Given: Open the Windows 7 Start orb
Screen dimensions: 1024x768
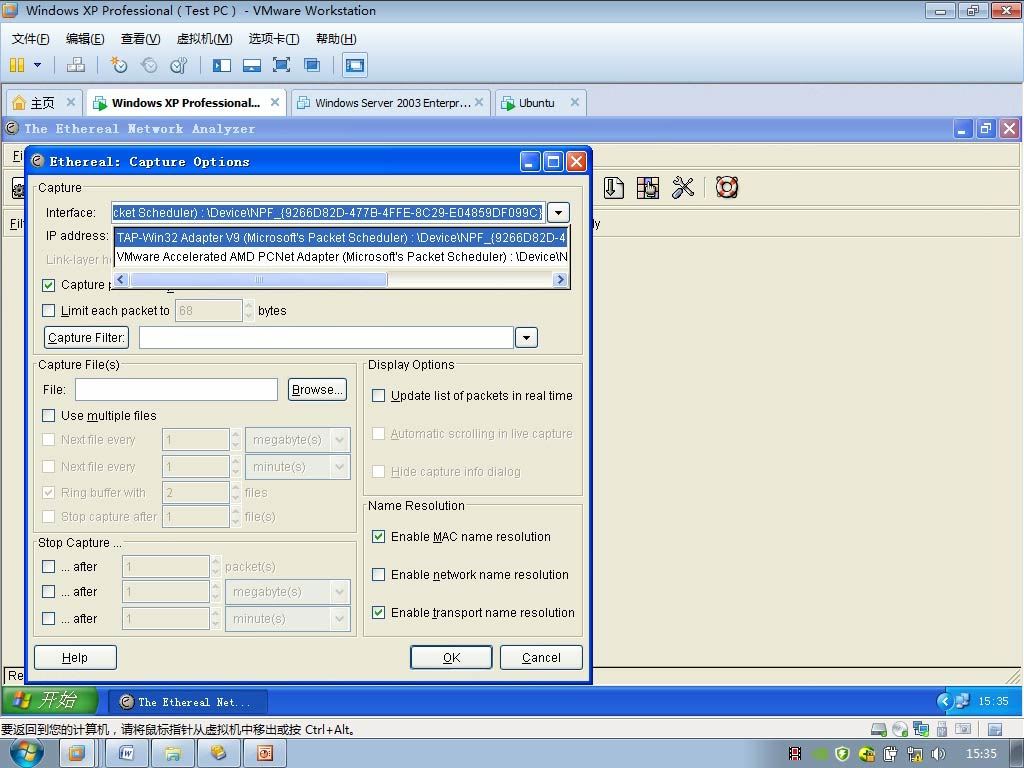Looking at the screenshot, I should click(x=27, y=753).
